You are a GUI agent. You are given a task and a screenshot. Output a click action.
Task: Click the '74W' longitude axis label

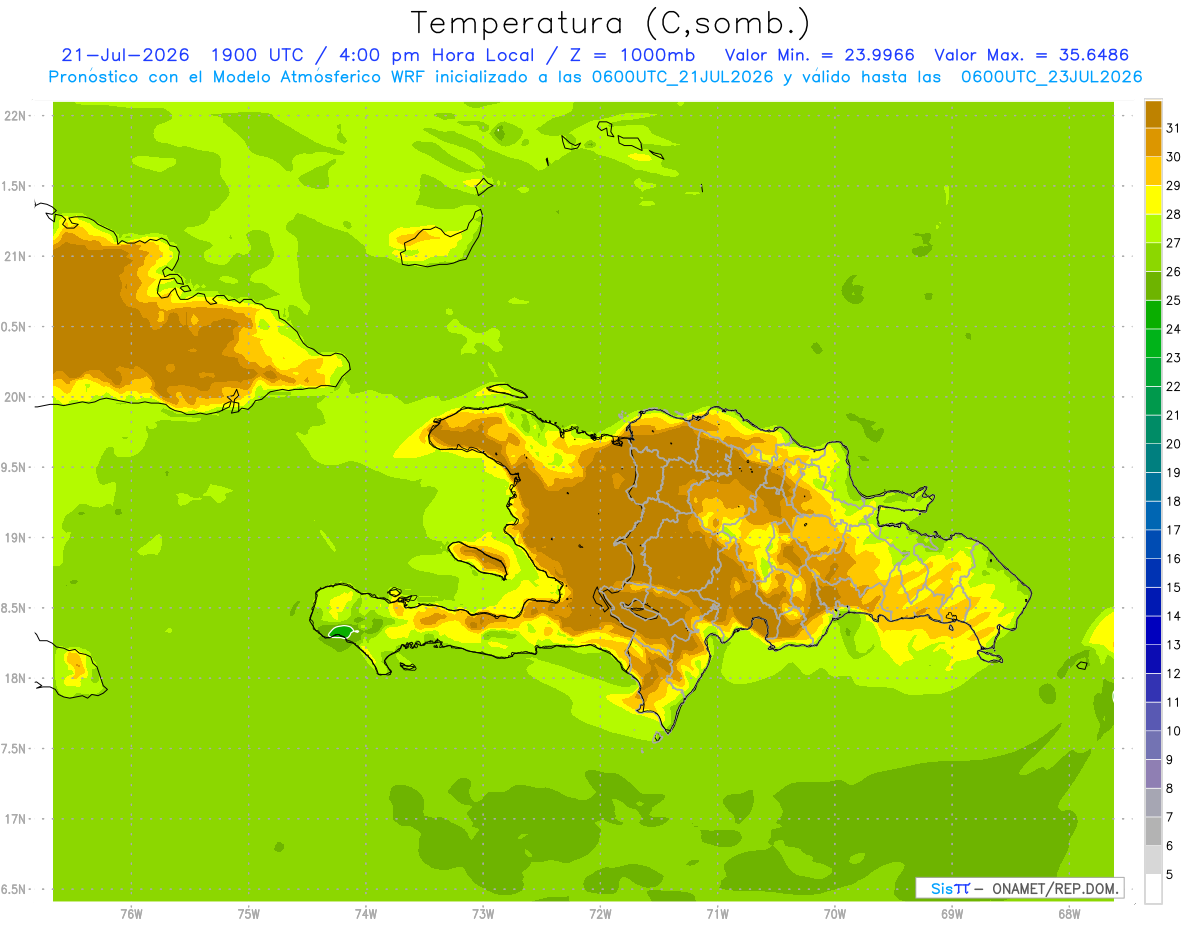click(x=366, y=913)
